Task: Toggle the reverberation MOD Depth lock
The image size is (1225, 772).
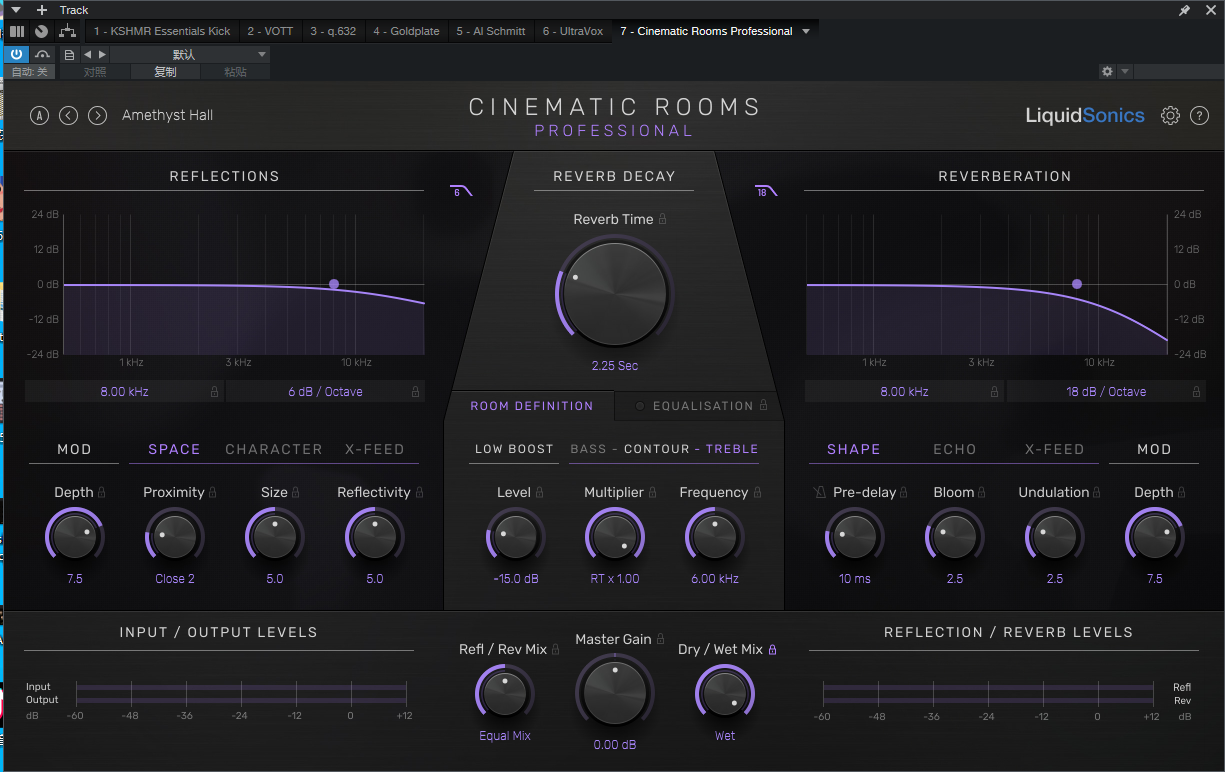Action: (1181, 492)
